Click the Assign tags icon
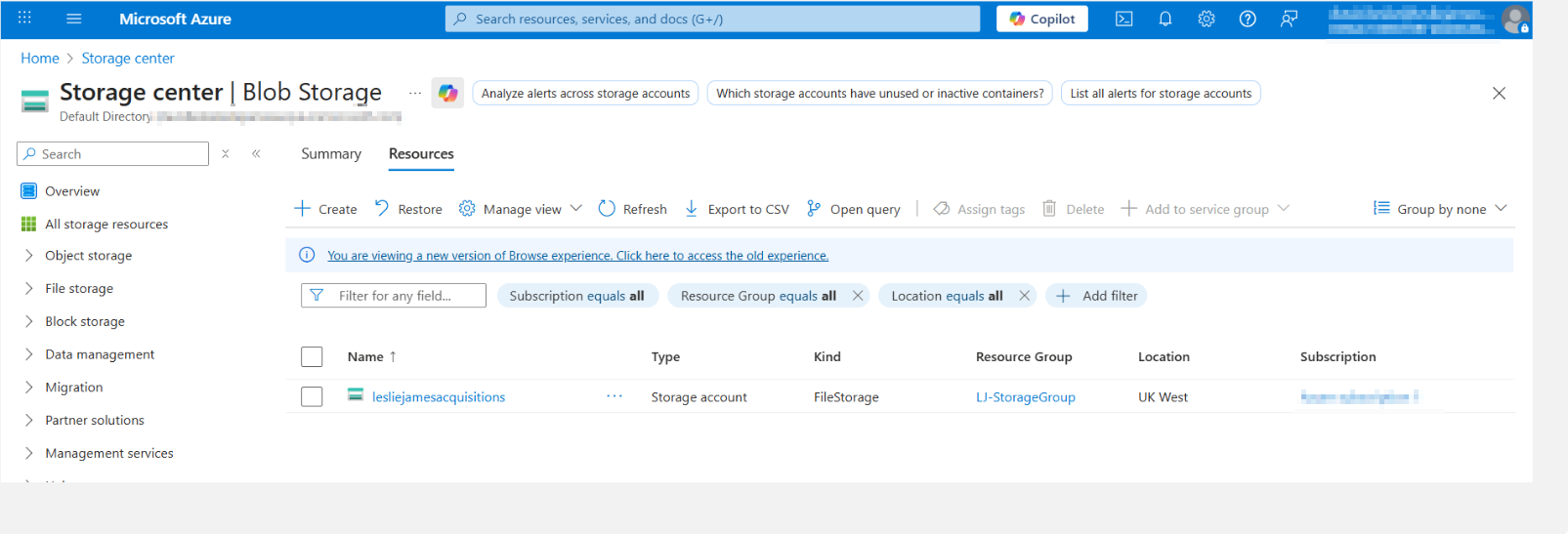Screen dimensions: 1568x534 coord(942,208)
